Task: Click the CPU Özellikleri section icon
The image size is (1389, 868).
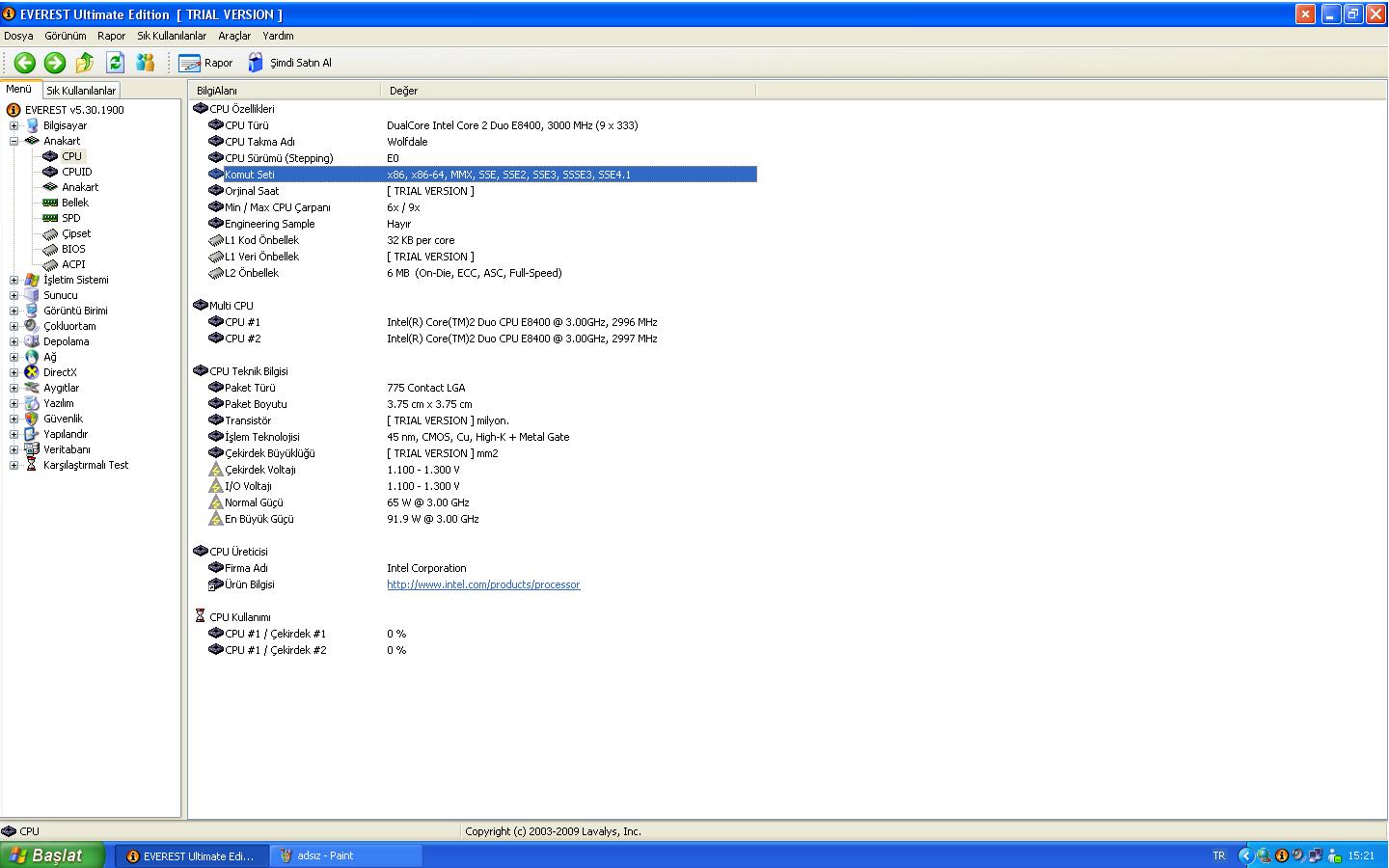Action: tap(201, 109)
